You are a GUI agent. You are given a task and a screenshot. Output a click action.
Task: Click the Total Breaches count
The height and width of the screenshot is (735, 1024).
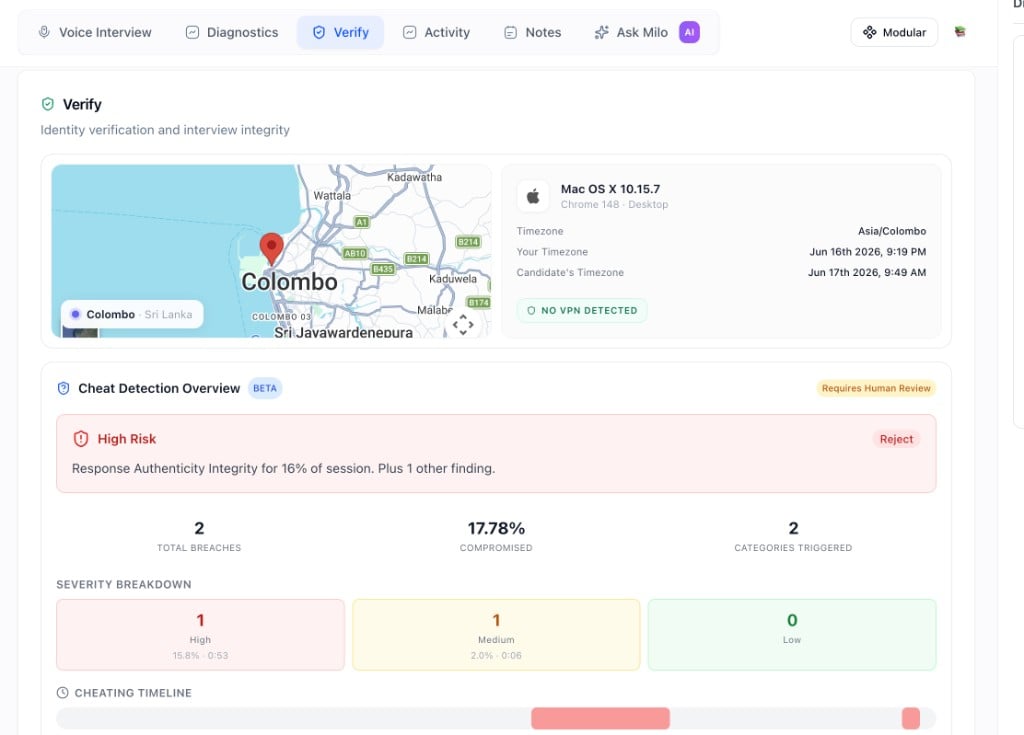pos(199,528)
